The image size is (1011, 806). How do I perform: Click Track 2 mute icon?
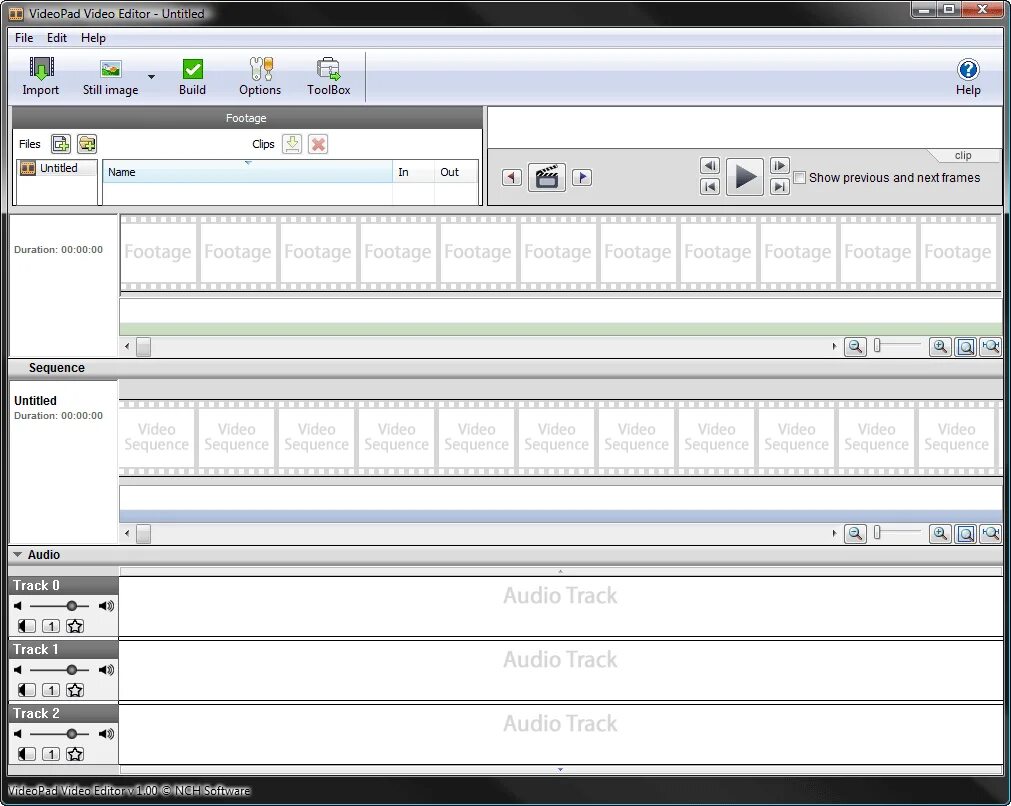[26, 754]
